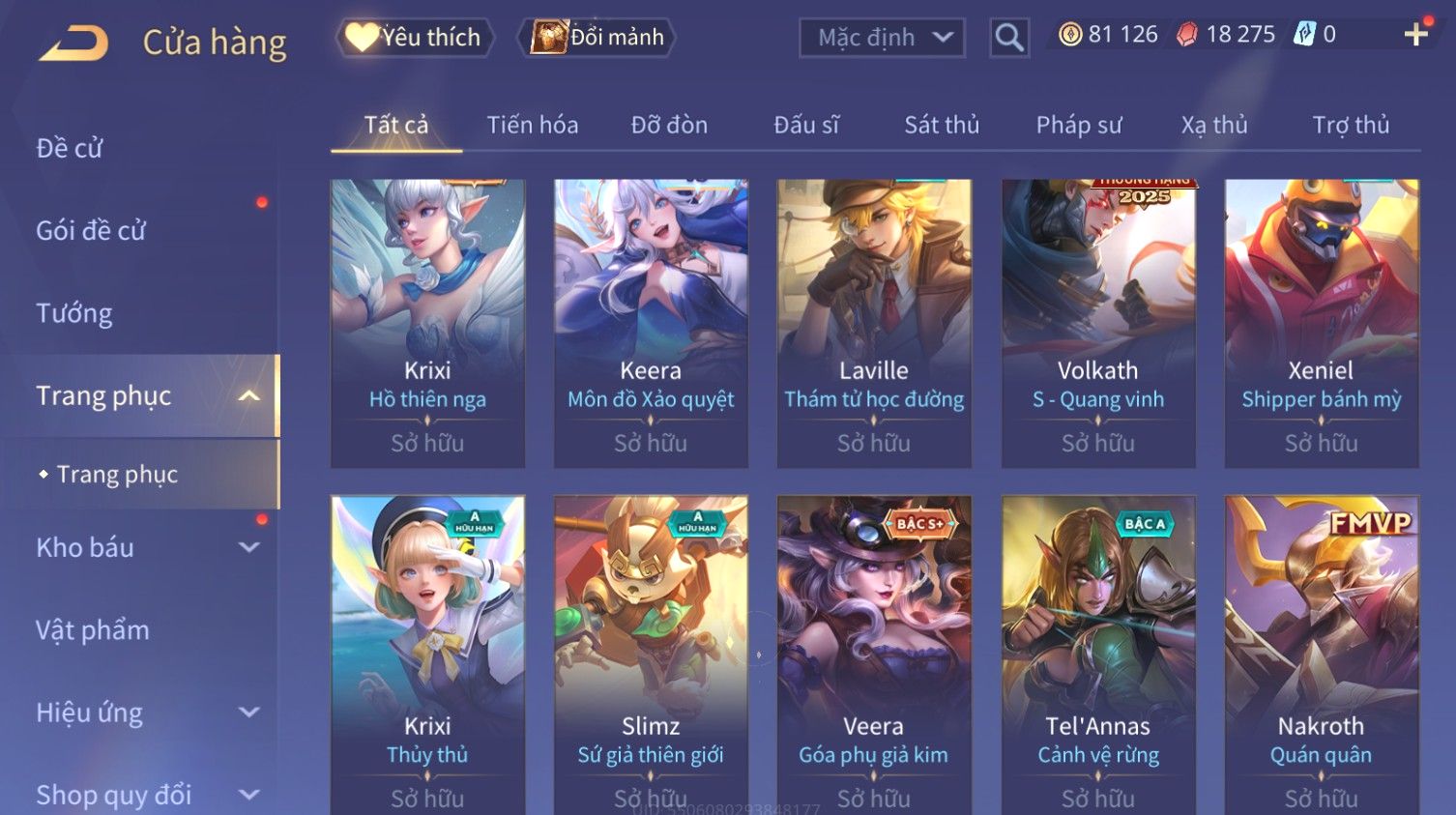1456x815 pixels.
Task: Tap the golden back arrow icon
Action: coord(73,44)
